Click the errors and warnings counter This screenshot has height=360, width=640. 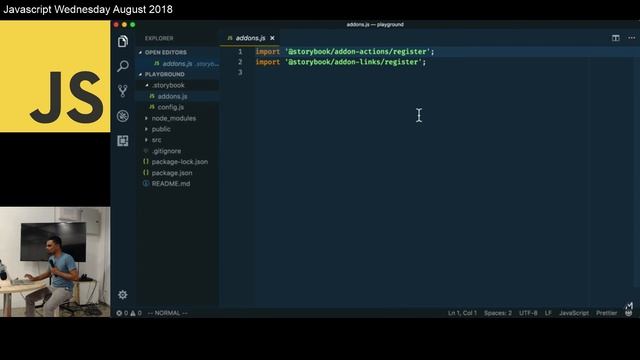click(x=129, y=313)
